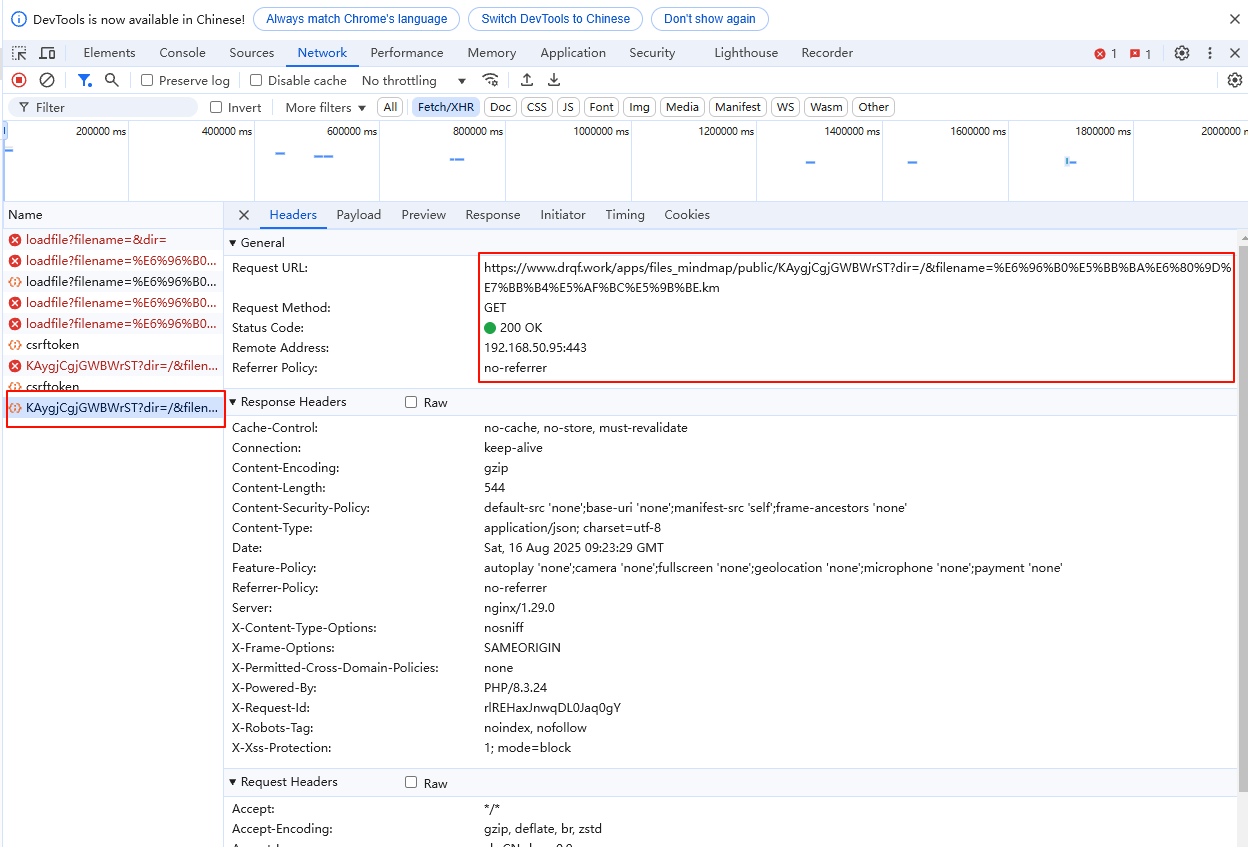Select the loadfile?filename=&dir= request
This screenshot has height=847, width=1248.
click(x=112, y=240)
